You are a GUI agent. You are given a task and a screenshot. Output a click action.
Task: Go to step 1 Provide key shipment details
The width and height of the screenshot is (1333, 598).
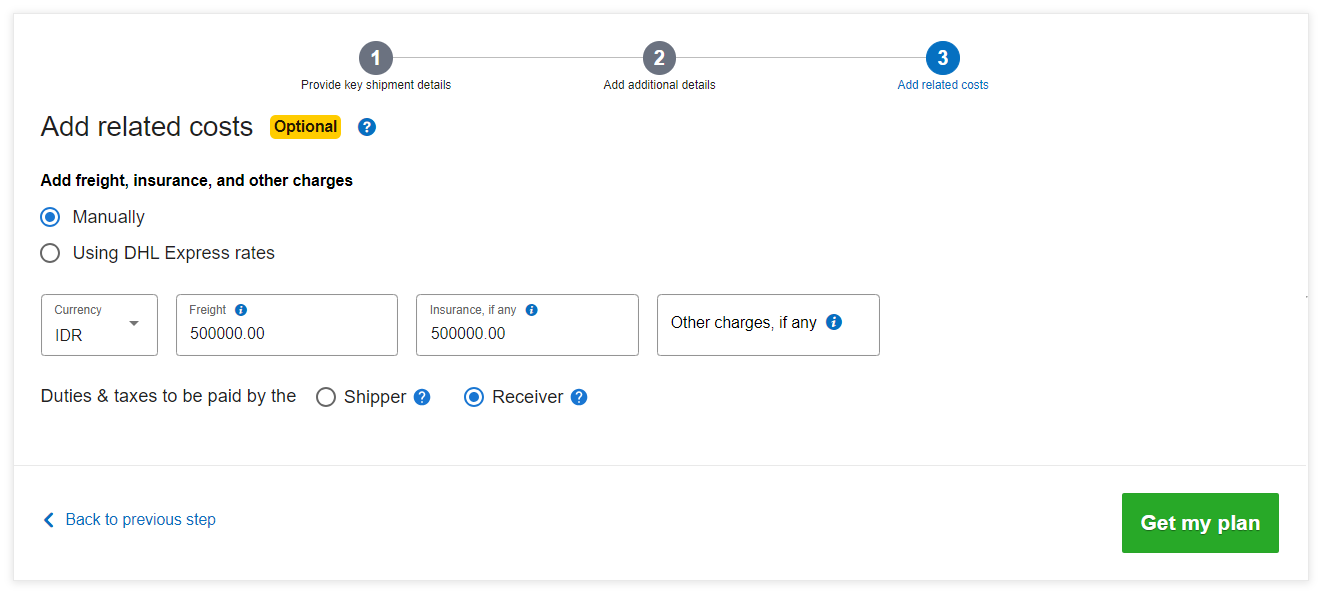(376, 58)
